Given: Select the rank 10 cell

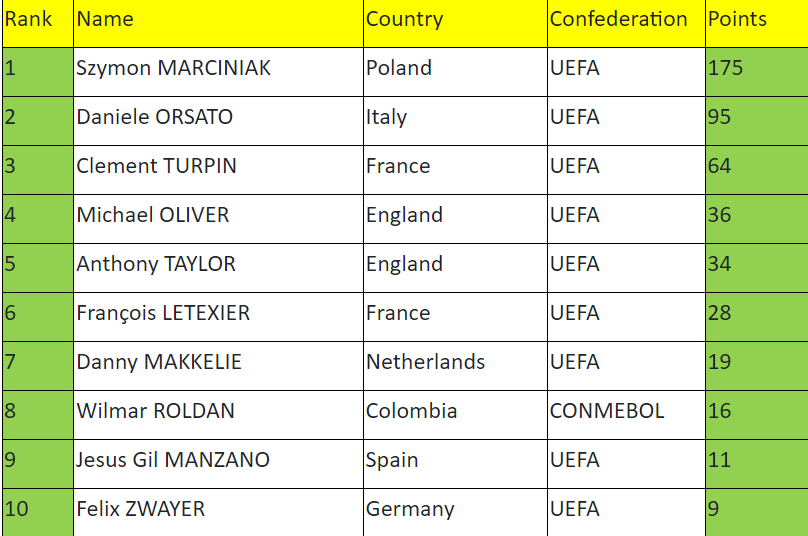Looking at the screenshot, I should tap(38, 512).
